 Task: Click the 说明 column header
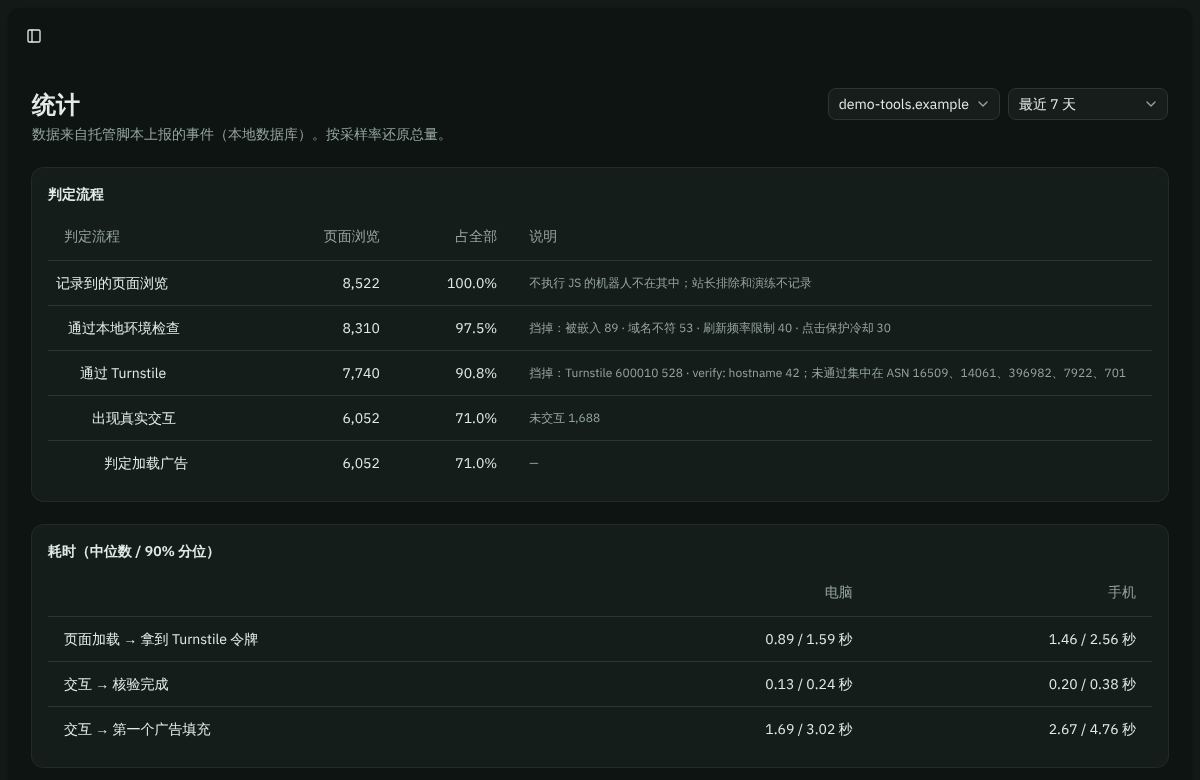(x=543, y=237)
